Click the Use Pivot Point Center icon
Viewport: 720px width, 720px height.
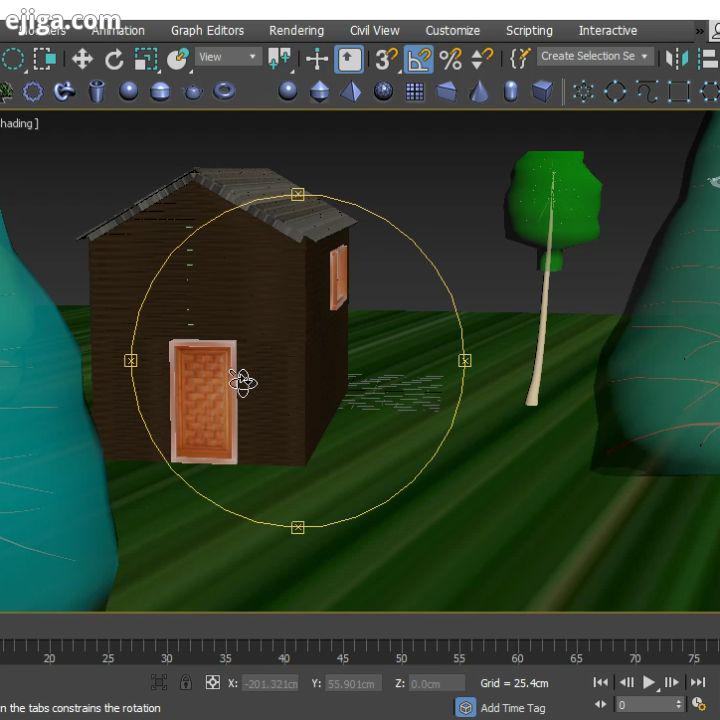[x=280, y=59]
